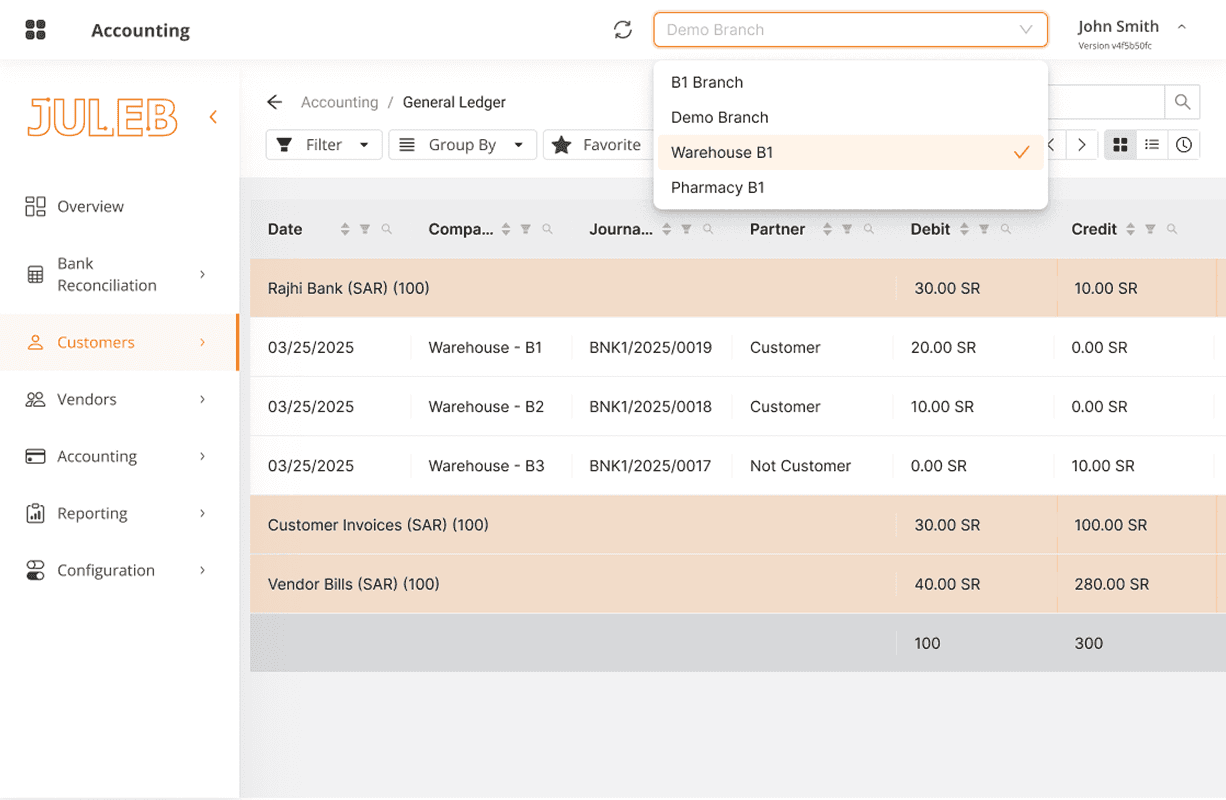The height and width of the screenshot is (800, 1226).
Task: Go back using the left arrow icon
Action: (x=275, y=102)
